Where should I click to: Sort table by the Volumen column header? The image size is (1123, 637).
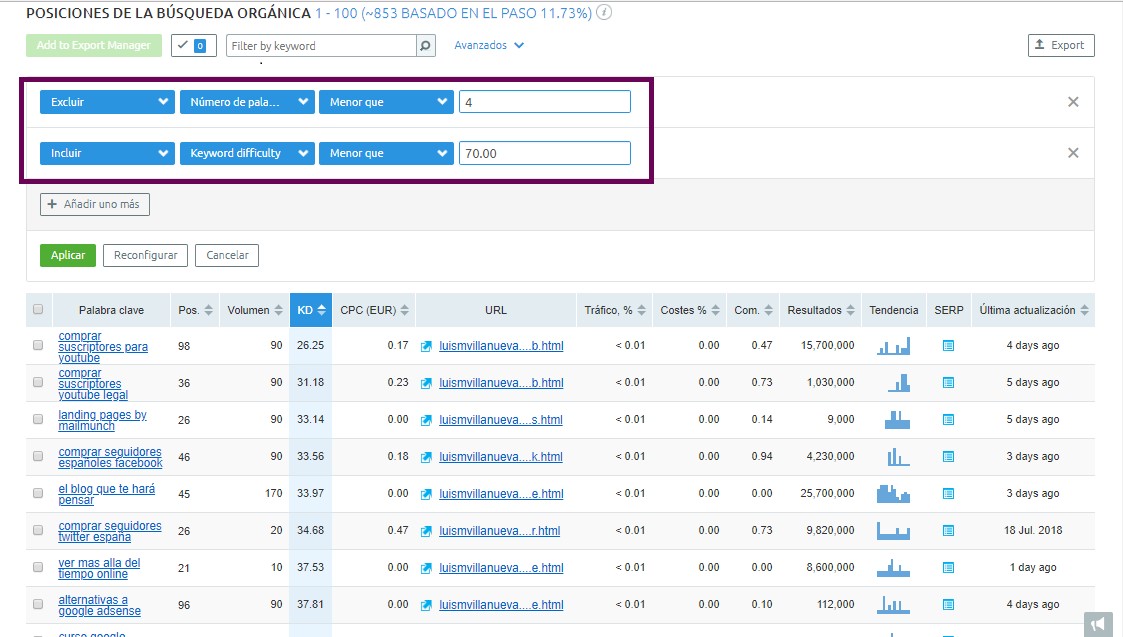point(255,310)
